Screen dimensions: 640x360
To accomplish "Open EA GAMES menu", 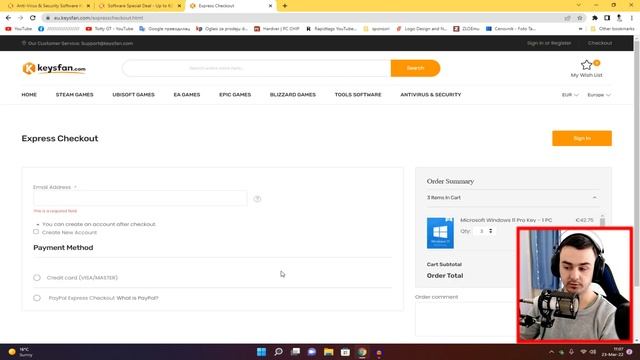I will [x=187, y=95].
